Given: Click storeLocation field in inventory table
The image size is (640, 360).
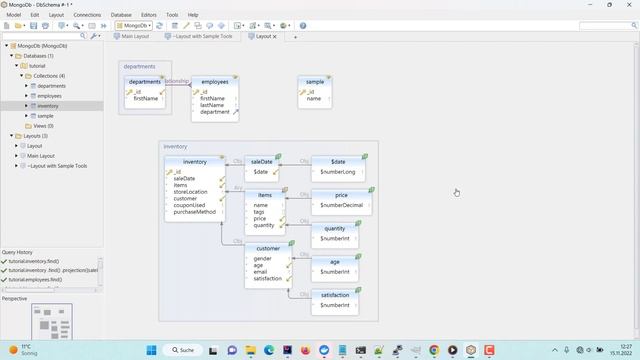Looking at the screenshot, I should click(x=191, y=192).
